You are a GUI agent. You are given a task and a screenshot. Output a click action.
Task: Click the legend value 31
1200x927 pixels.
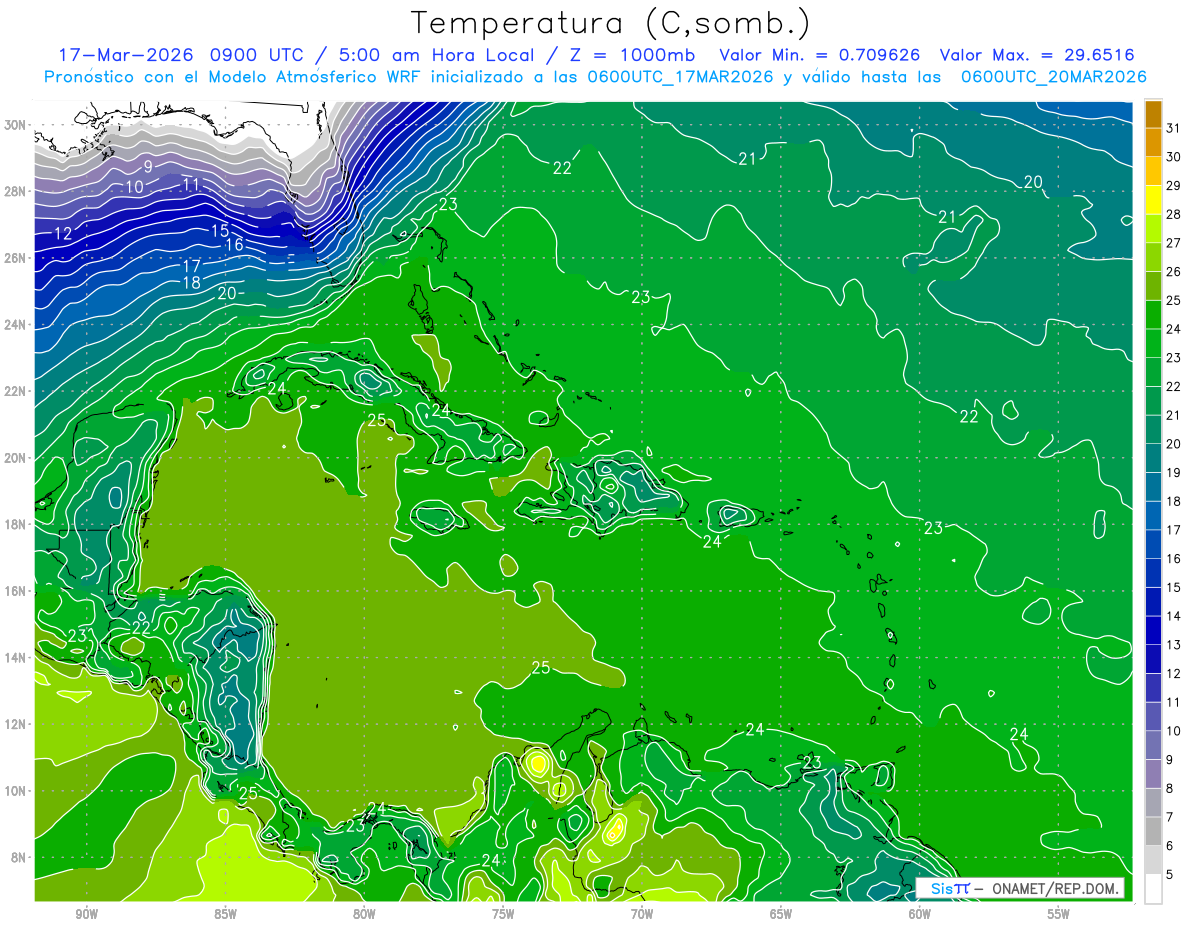point(1174,128)
